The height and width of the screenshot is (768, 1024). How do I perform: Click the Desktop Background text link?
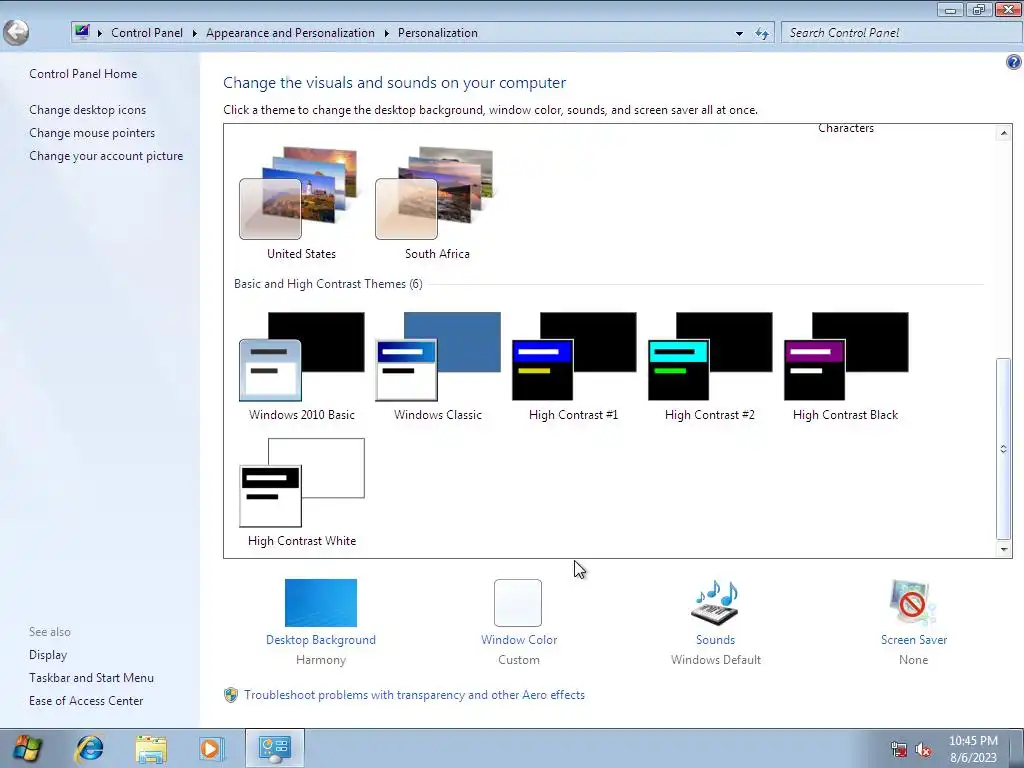tap(321, 639)
